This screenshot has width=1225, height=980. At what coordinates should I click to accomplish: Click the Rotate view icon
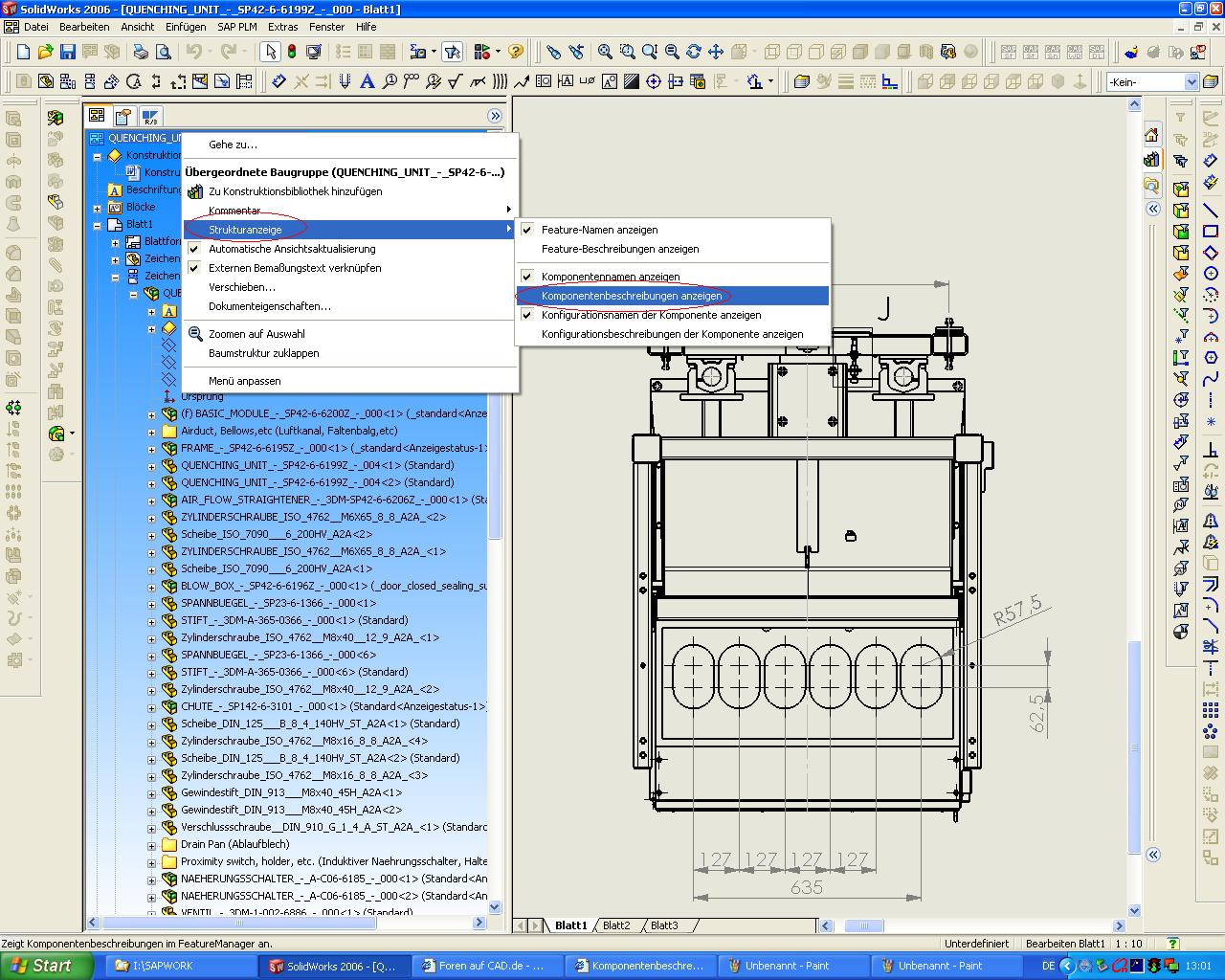(x=694, y=52)
